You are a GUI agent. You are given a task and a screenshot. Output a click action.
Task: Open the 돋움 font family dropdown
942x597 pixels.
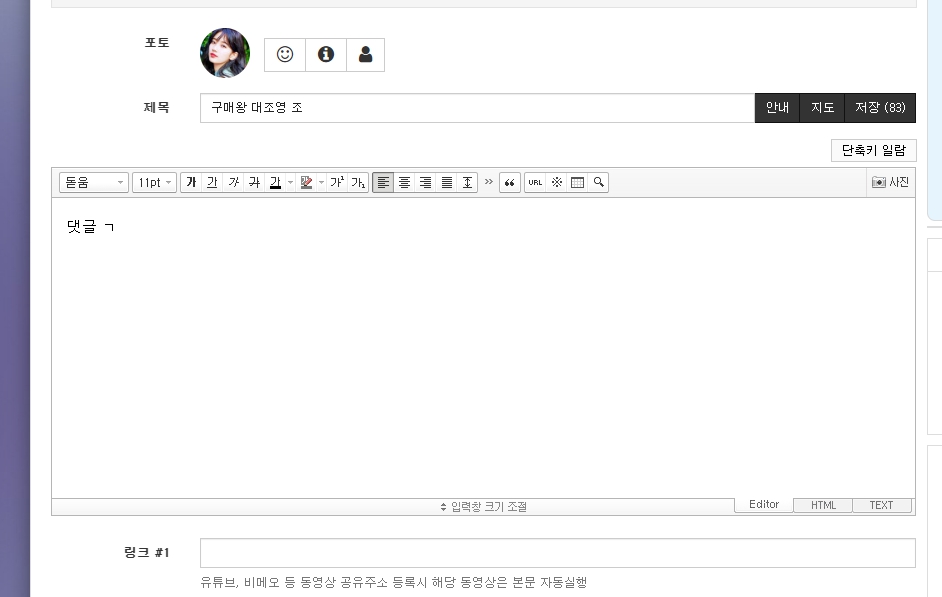pos(94,183)
